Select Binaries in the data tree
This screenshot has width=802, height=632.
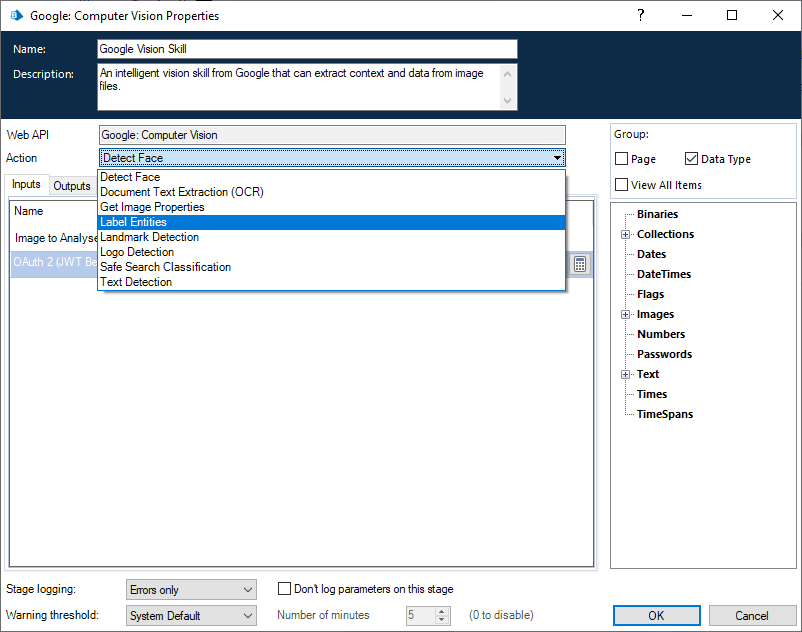(657, 214)
